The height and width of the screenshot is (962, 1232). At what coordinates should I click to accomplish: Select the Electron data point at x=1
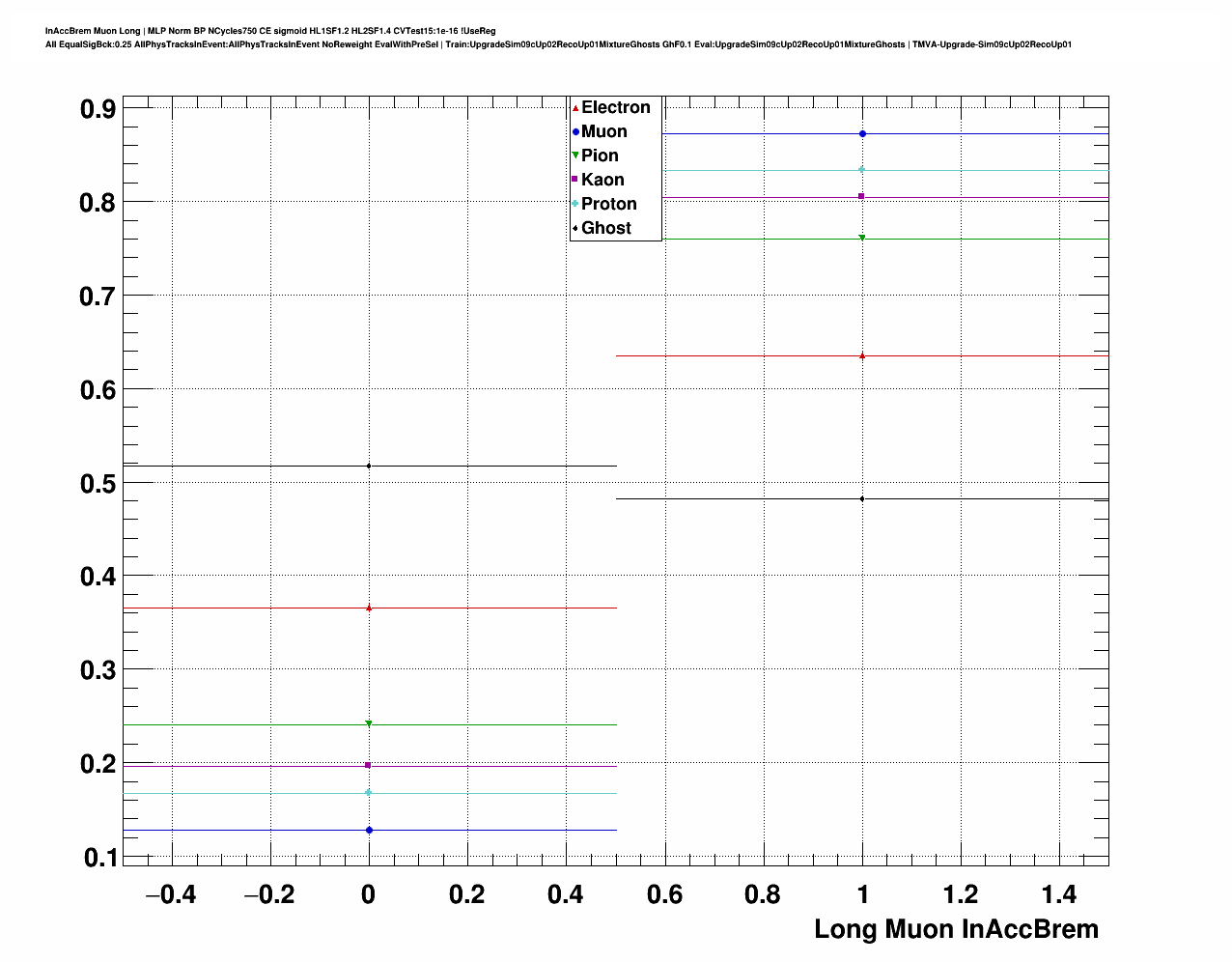[x=862, y=356]
